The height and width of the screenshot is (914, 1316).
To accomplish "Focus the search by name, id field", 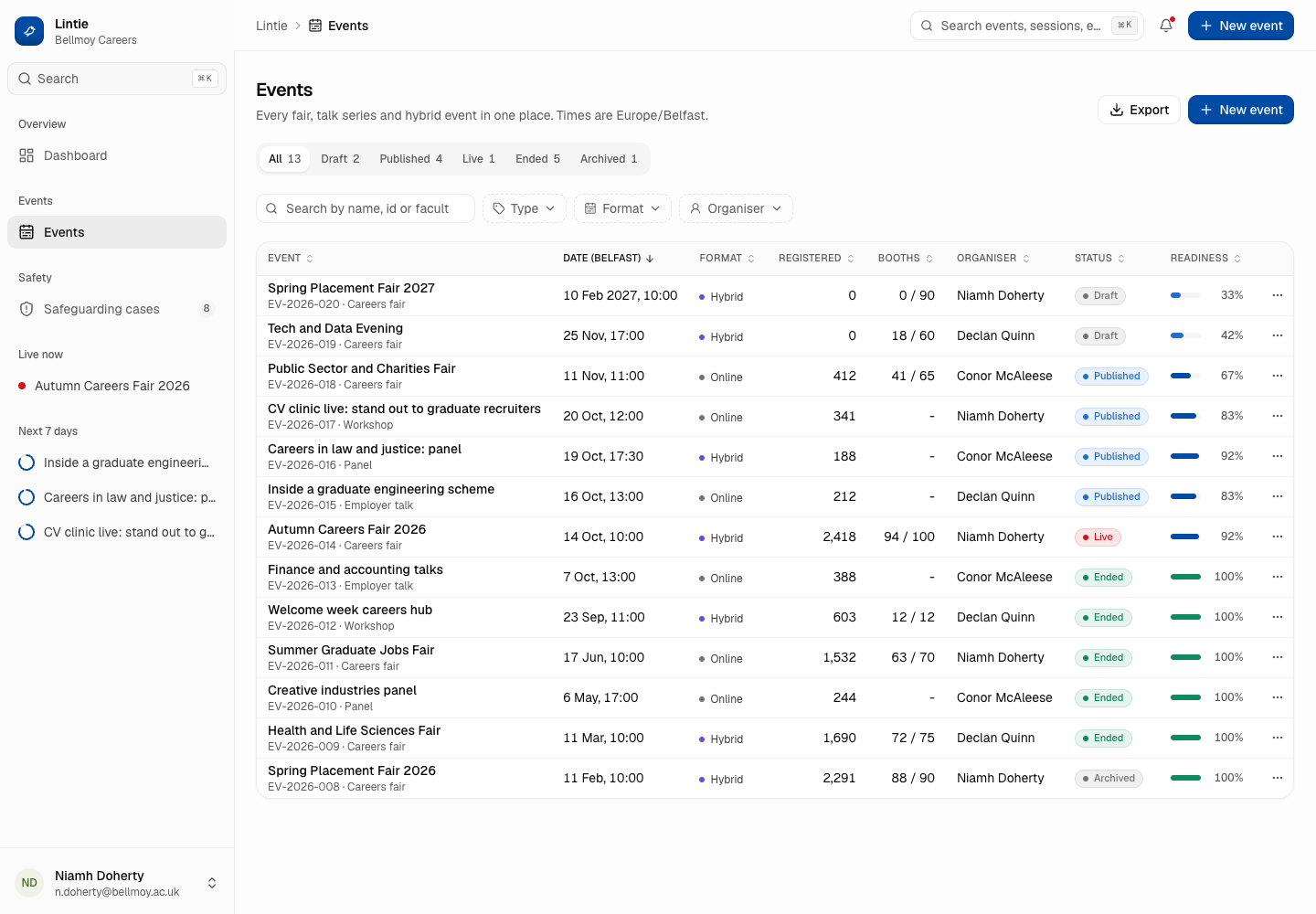I will point(366,208).
